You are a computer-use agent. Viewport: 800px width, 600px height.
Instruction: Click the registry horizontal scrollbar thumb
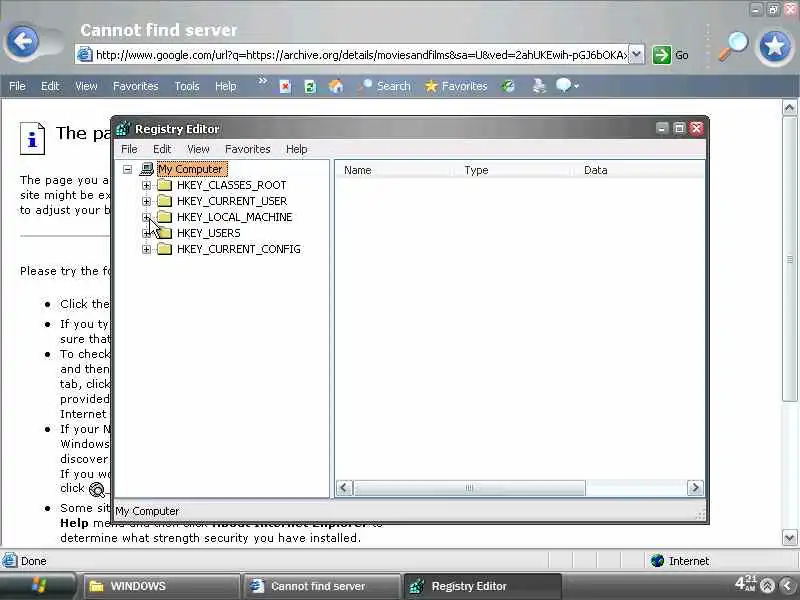coord(469,488)
